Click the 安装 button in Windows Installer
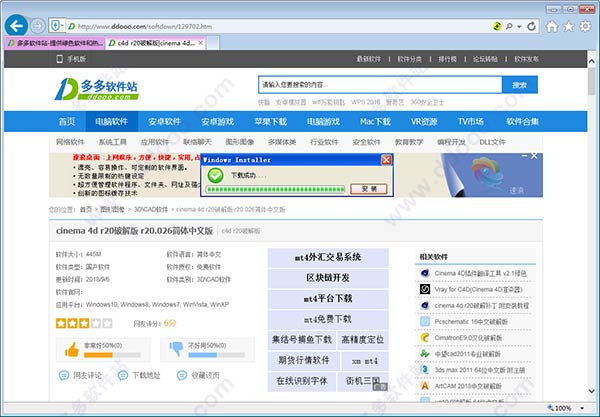The width and height of the screenshot is (600, 417). 369,189
